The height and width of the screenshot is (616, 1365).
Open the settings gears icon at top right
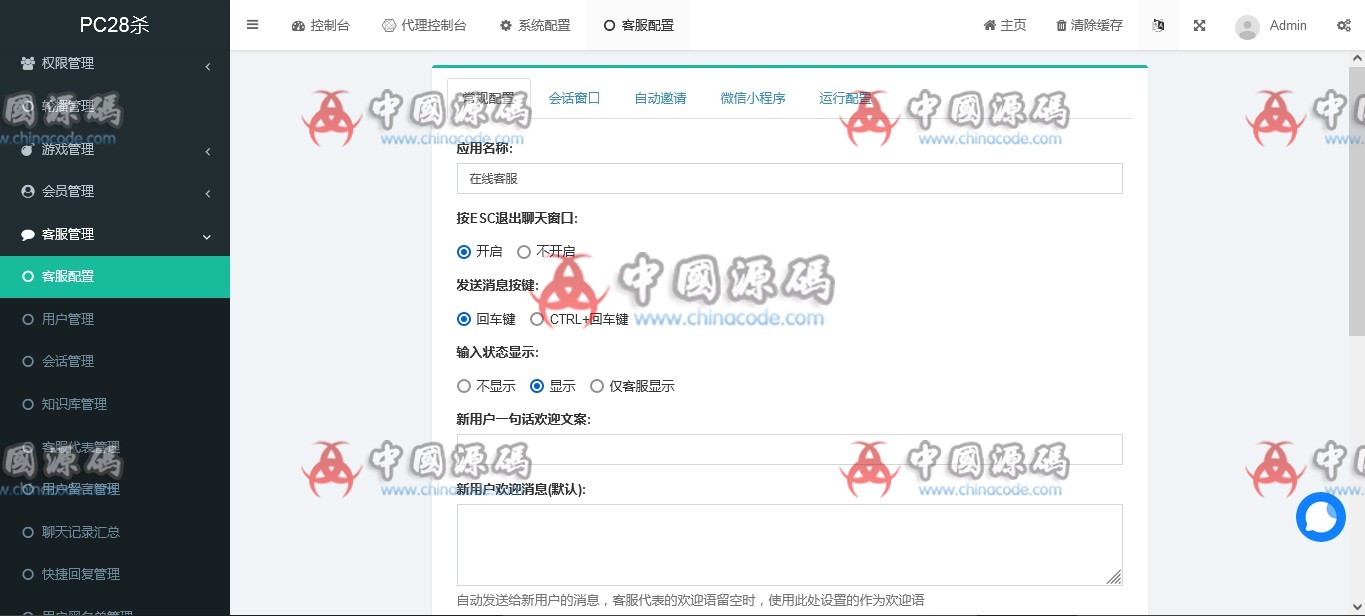[1344, 25]
